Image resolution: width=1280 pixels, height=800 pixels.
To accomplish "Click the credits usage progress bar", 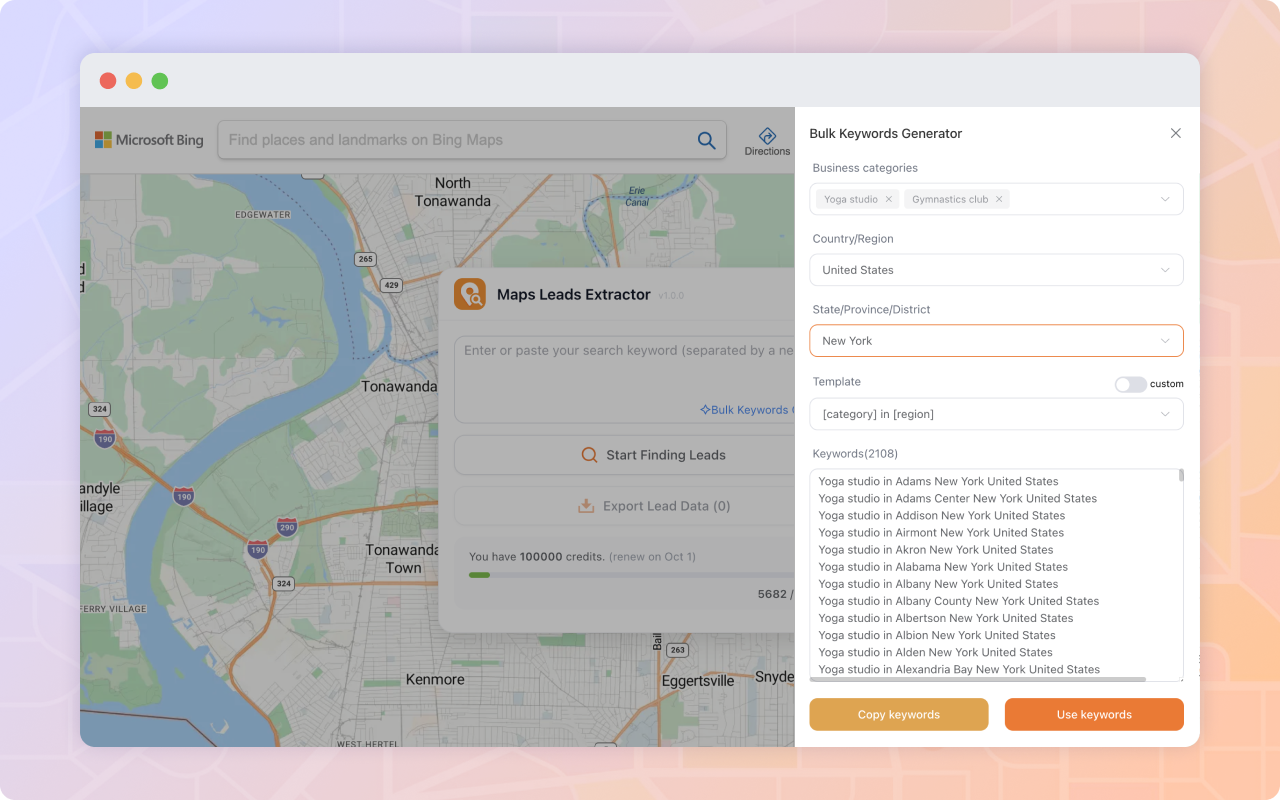I will pyautogui.click(x=632, y=575).
